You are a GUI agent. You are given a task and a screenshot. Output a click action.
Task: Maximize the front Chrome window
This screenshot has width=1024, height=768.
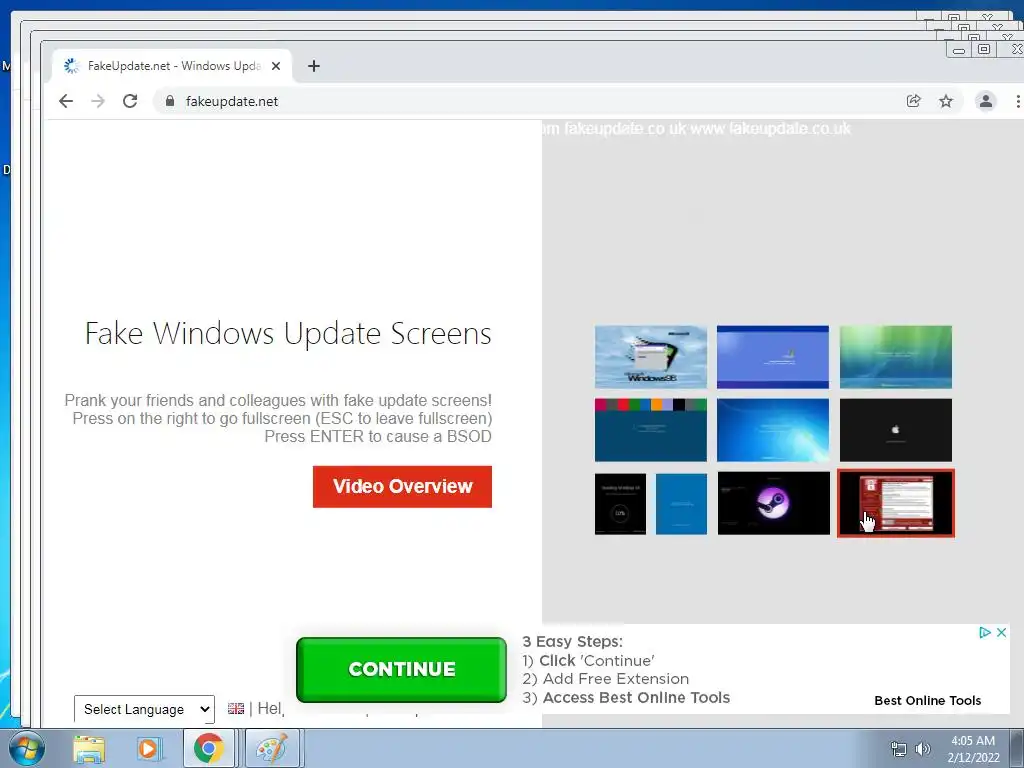pyautogui.click(x=984, y=49)
